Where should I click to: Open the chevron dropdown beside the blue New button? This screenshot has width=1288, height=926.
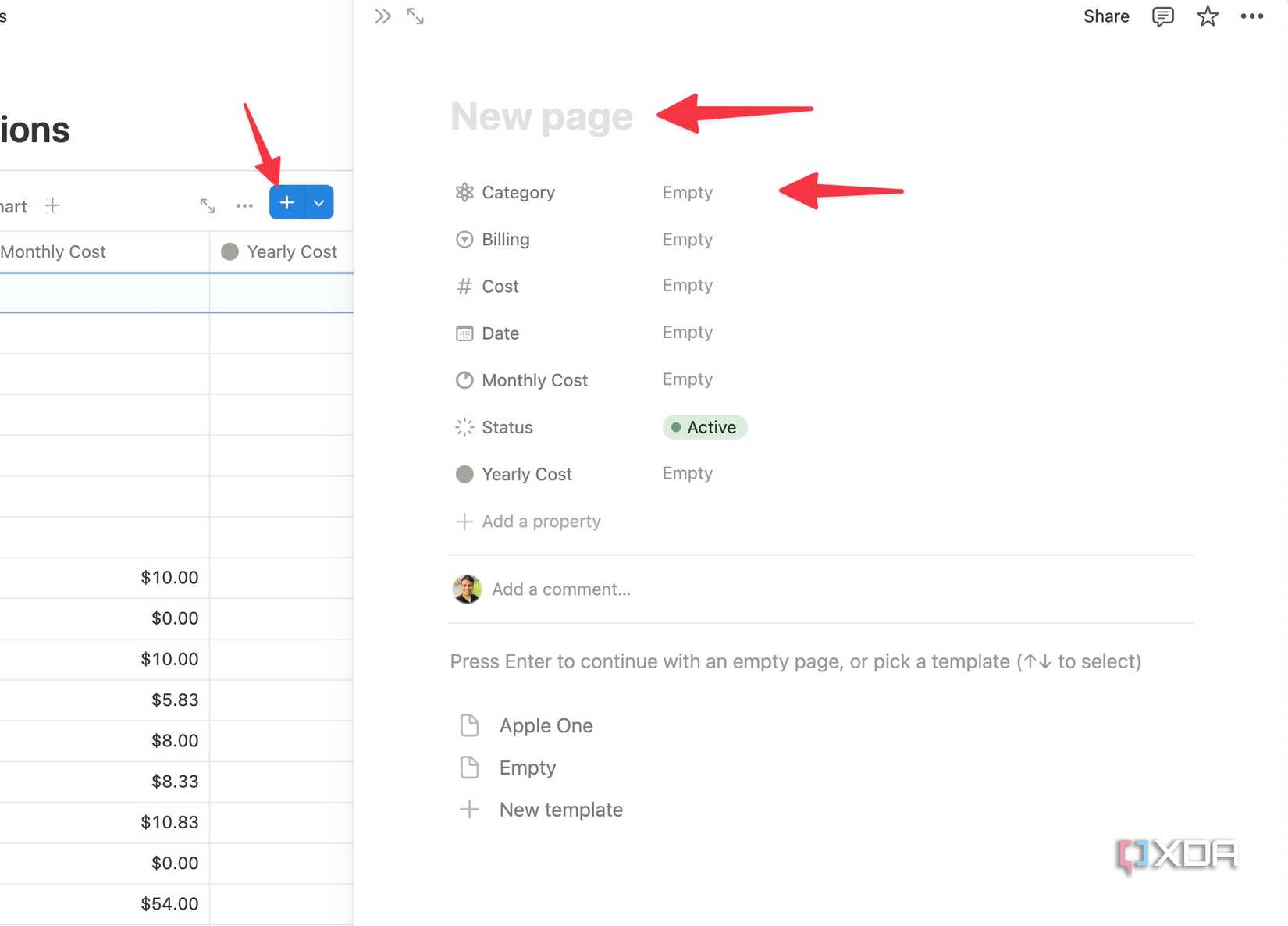pyautogui.click(x=318, y=202)
